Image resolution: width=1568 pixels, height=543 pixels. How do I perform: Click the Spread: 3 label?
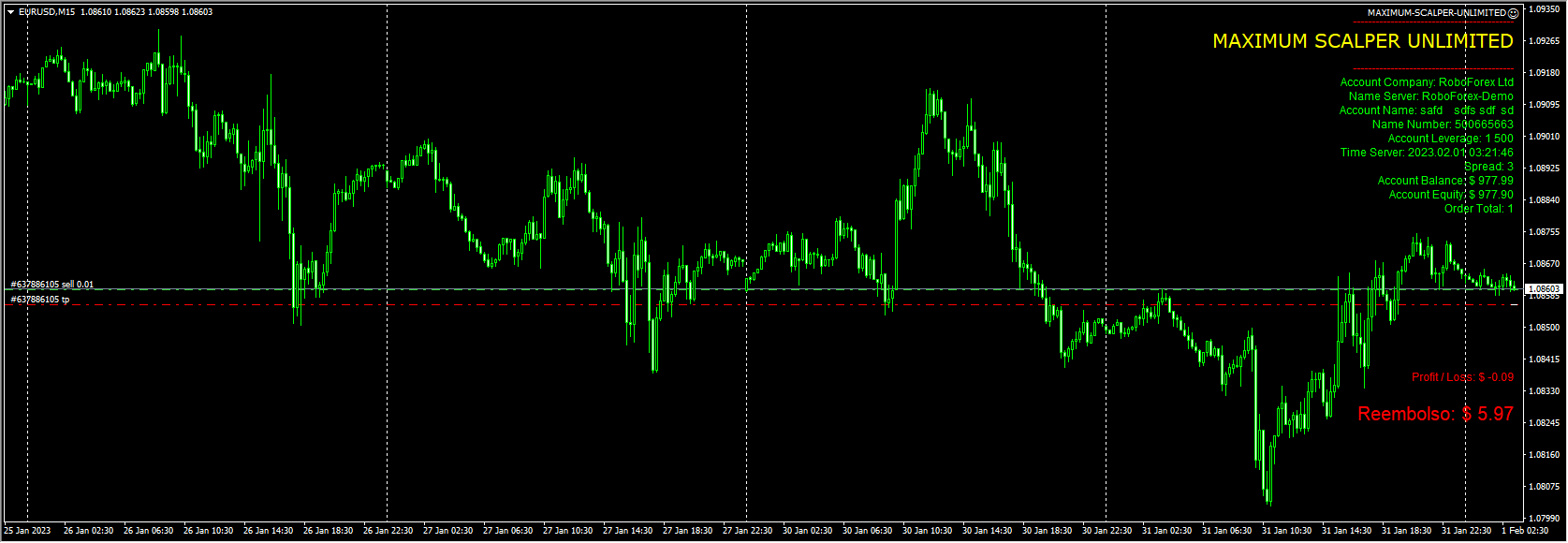coord(1488,167)
